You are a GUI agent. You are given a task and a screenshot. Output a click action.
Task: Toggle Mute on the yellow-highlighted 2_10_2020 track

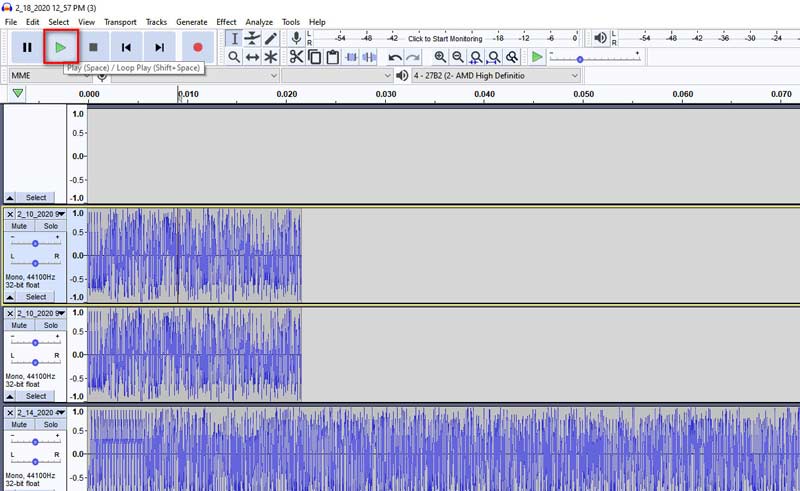point(19,227)
